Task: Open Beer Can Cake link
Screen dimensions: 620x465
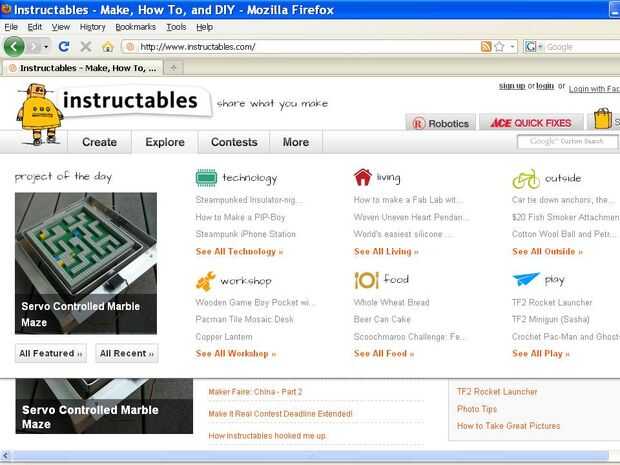Action: click(382, 319)
